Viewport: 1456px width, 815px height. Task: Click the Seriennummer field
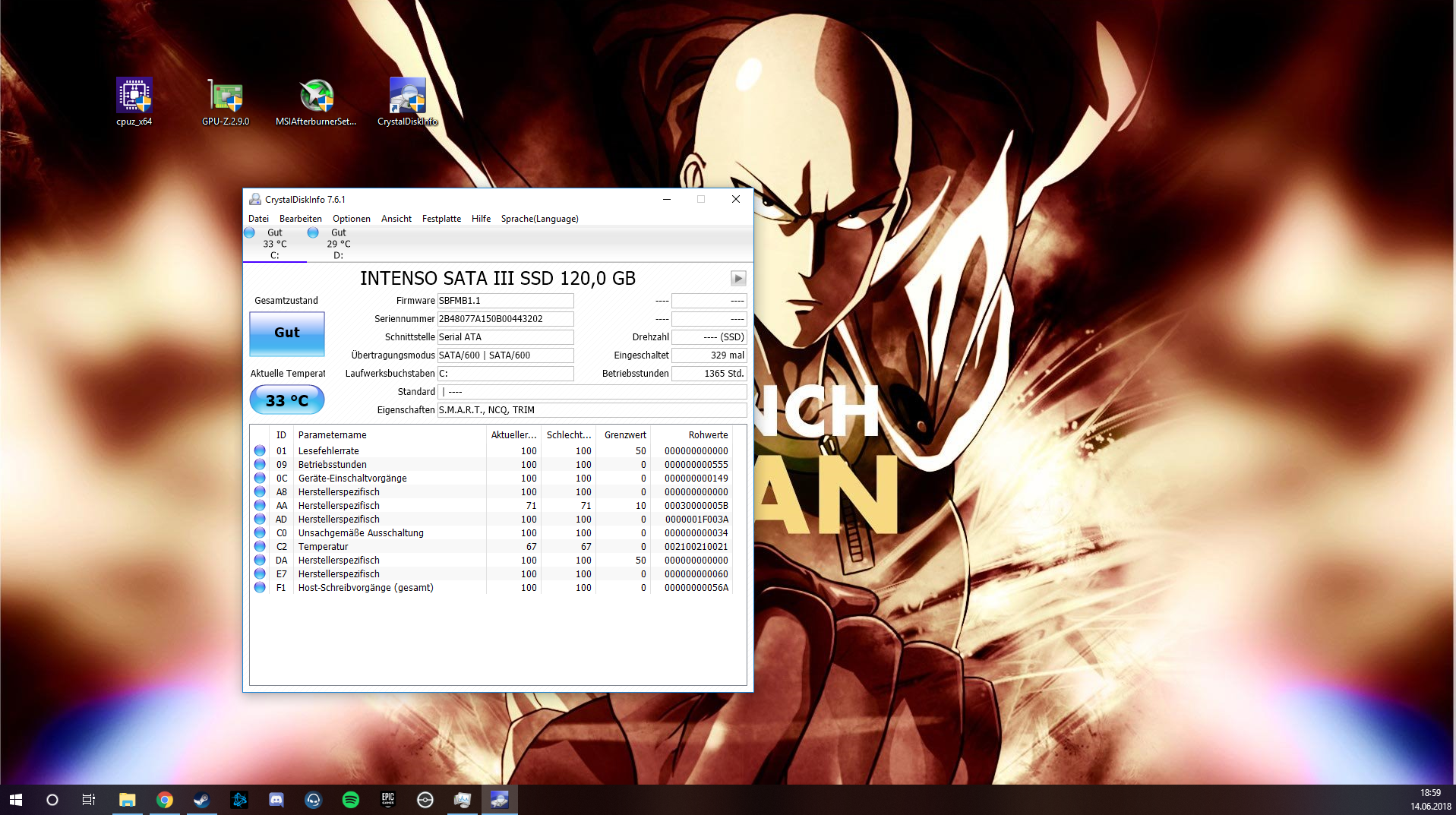click(505, 319)
